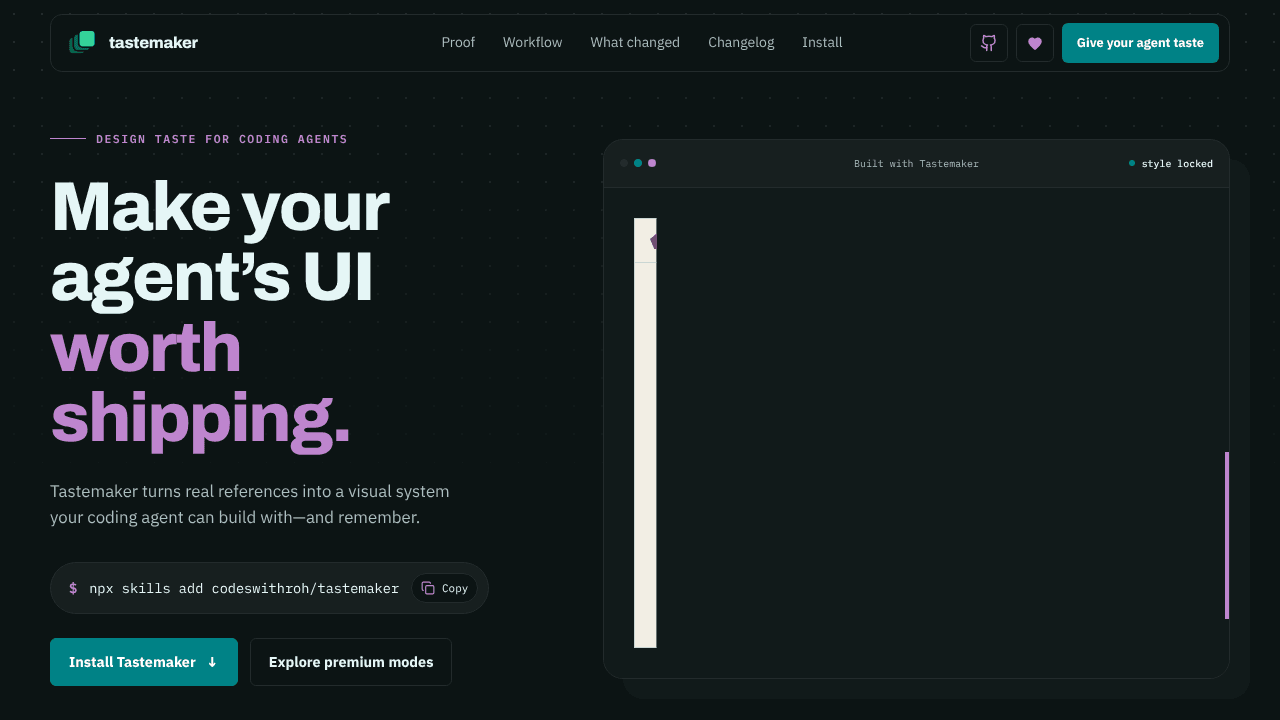Click the dollar prompt symbol in command box
The height and width of the screenshot is (720, 1280).
pos(73,588)
